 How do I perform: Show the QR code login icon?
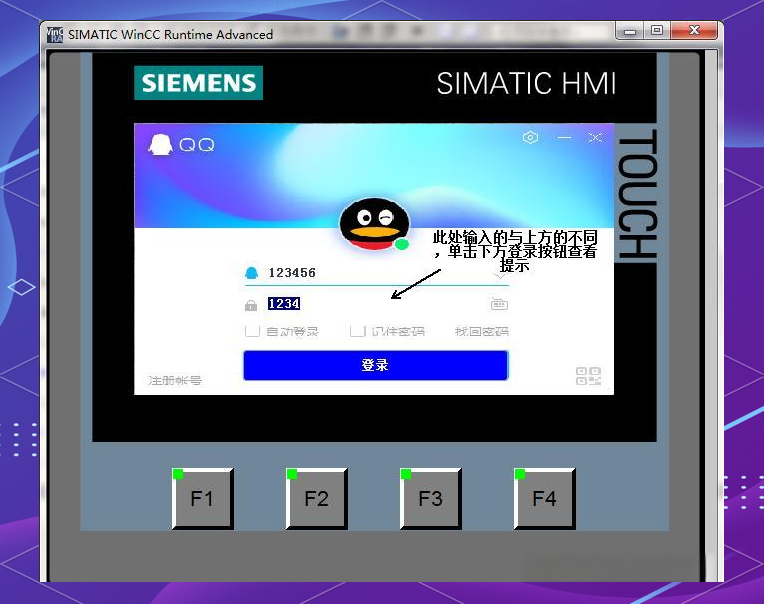coord(588,376)
